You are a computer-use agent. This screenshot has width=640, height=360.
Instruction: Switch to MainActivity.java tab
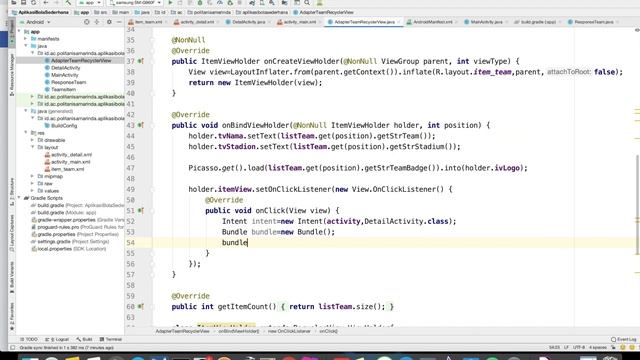pos(486,22)
